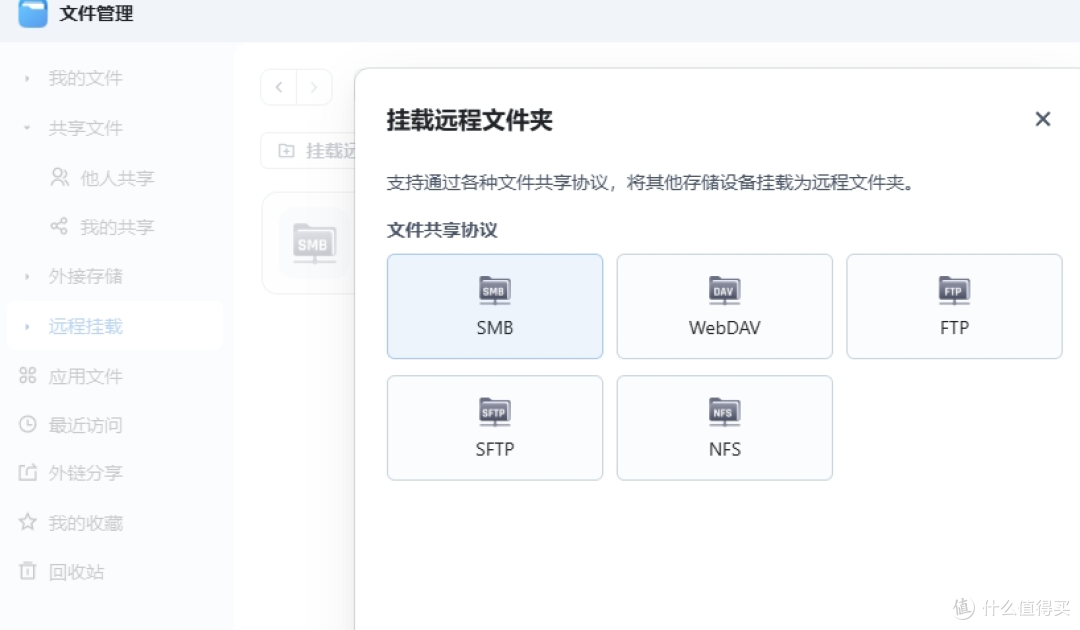The image size is (1080, 630).
Task: Choose the WebDAV protocol icon
Action: coord(724,291)
